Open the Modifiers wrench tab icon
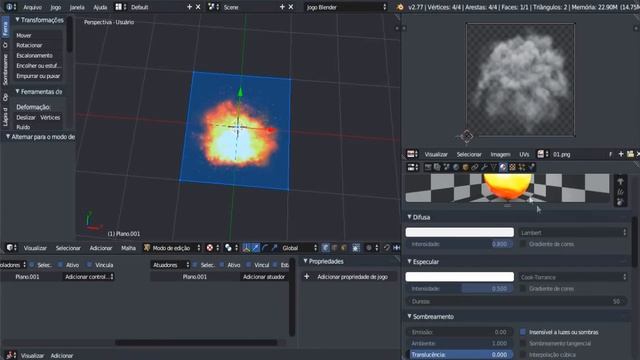This screenshot has height=360, width=640. tap(484, 167)
